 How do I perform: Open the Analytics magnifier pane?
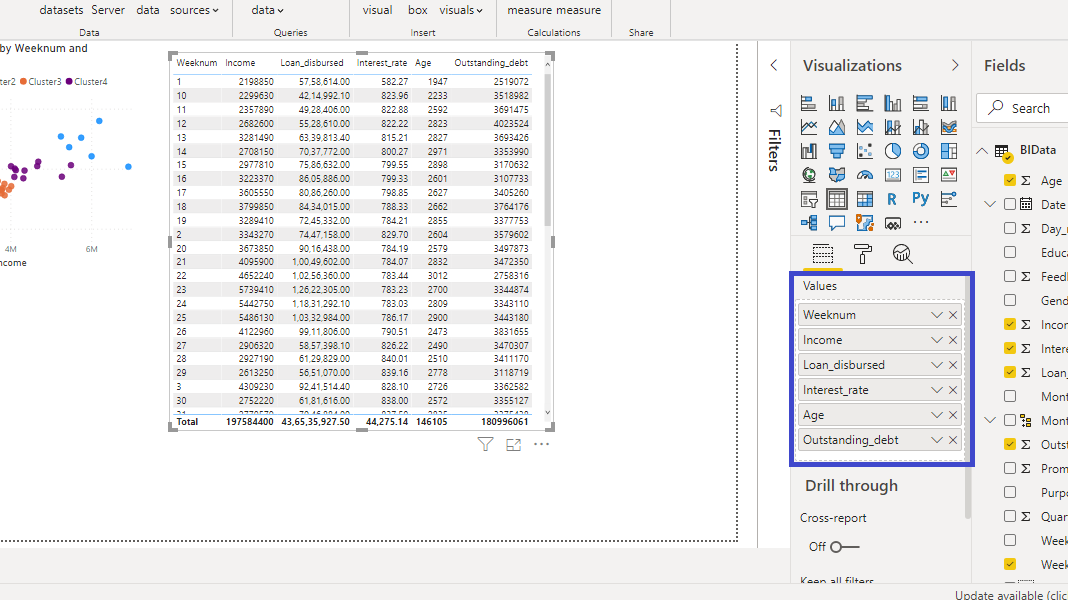pyautogui.click(x=902, y=254)
